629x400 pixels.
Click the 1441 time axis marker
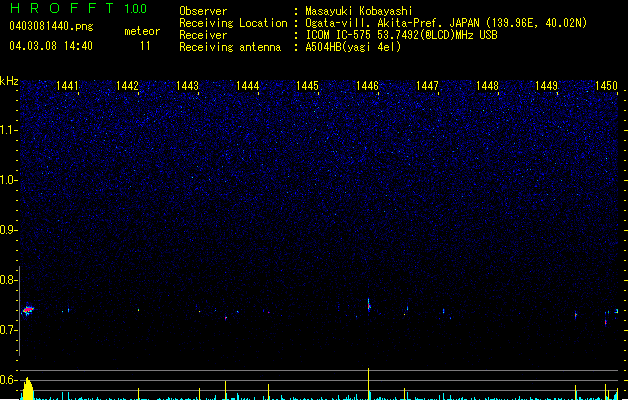67,86
